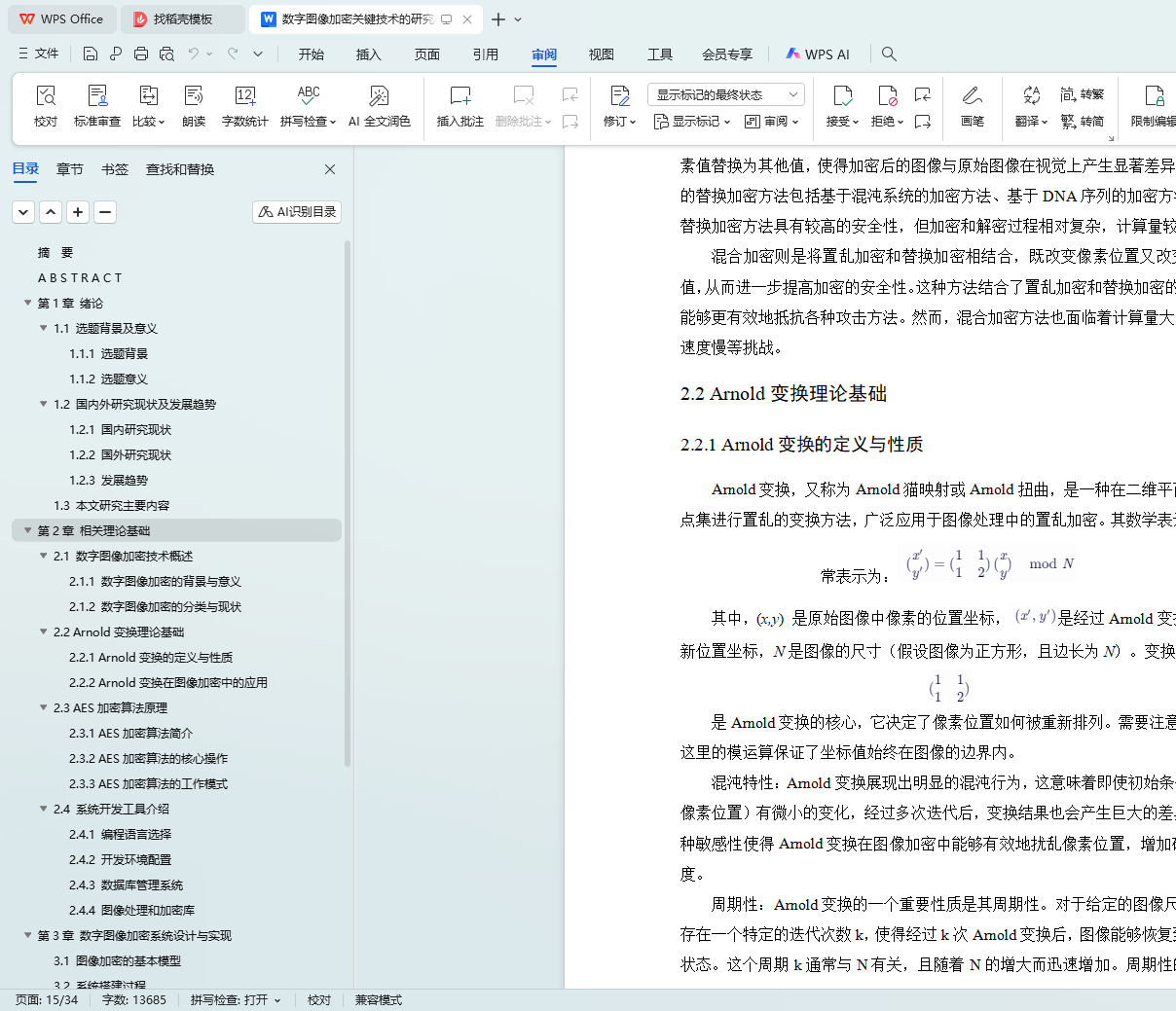Open the 文件 menu
The width and height of the screenshot is (1176, 1011).
[x=39, y=54]
